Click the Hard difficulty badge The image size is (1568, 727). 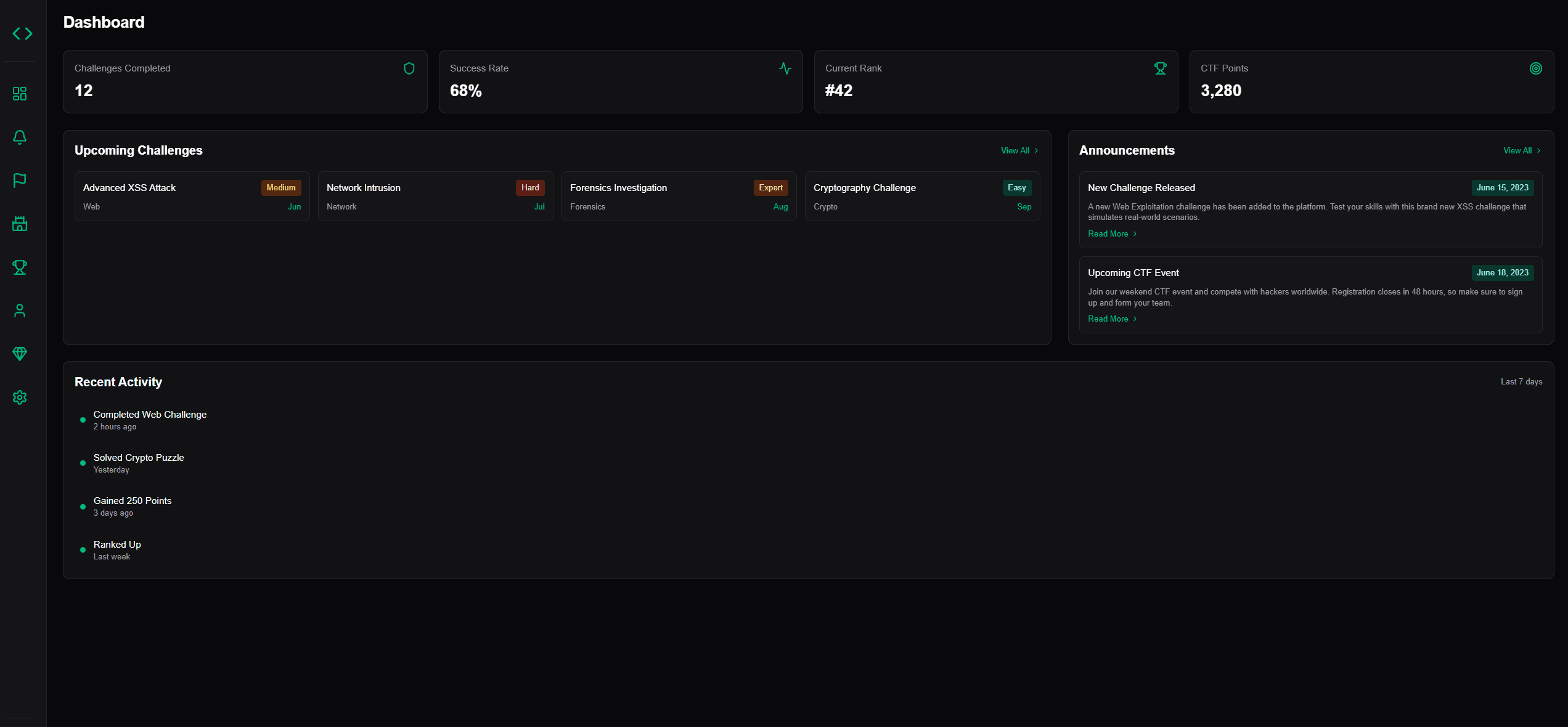click(530, 188)
